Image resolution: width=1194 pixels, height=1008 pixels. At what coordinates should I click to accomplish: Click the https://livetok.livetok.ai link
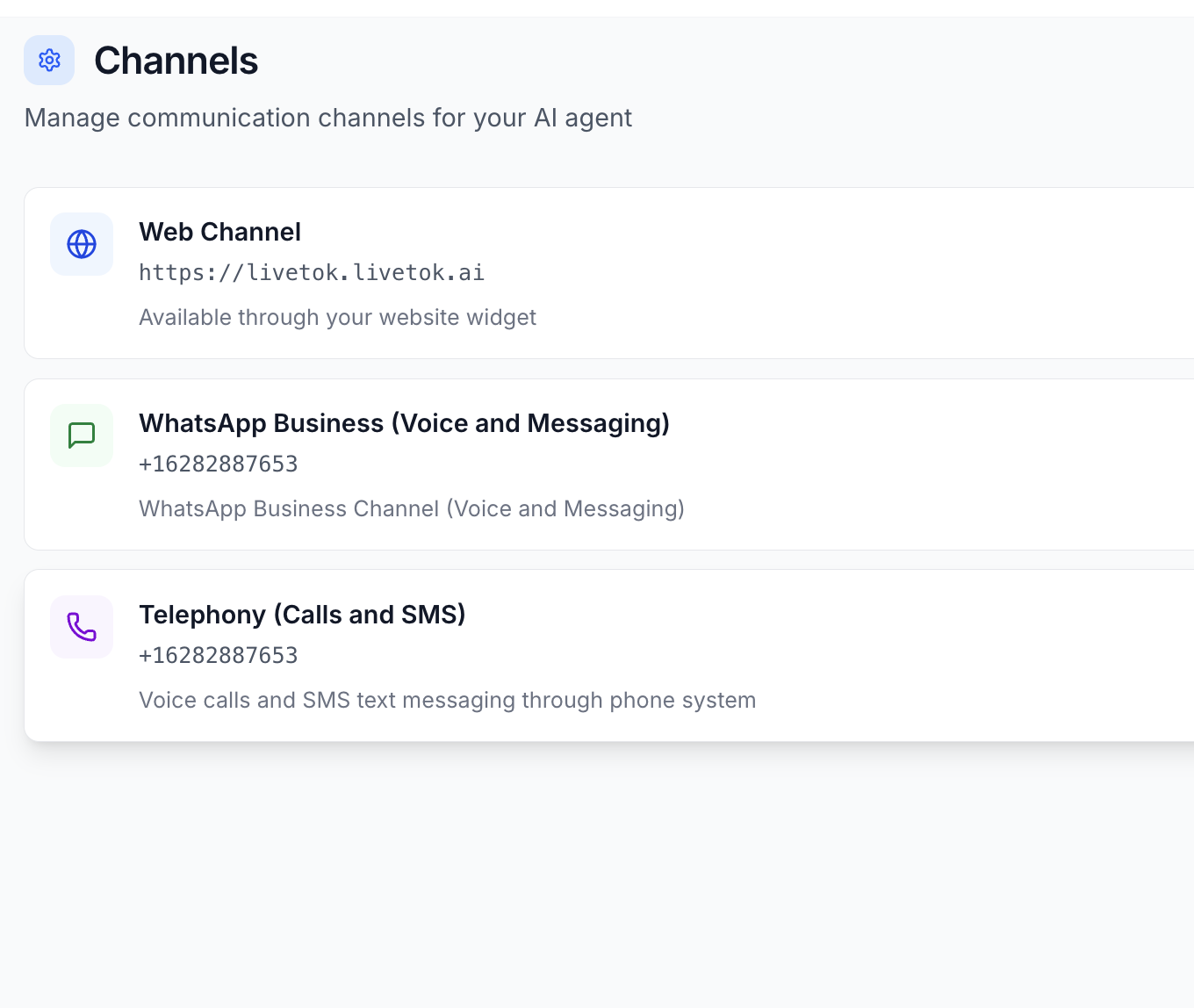312,272
